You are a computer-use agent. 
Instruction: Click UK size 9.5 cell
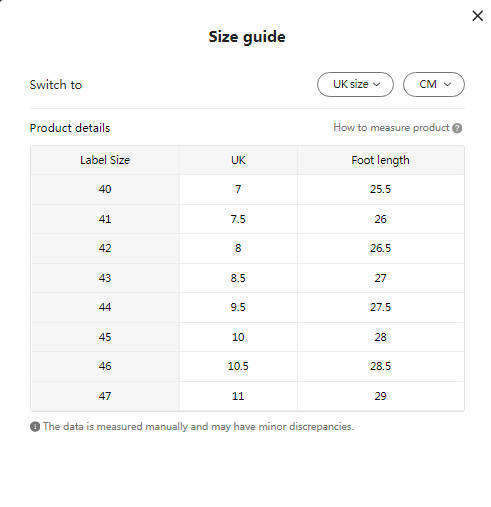[238, 307]
